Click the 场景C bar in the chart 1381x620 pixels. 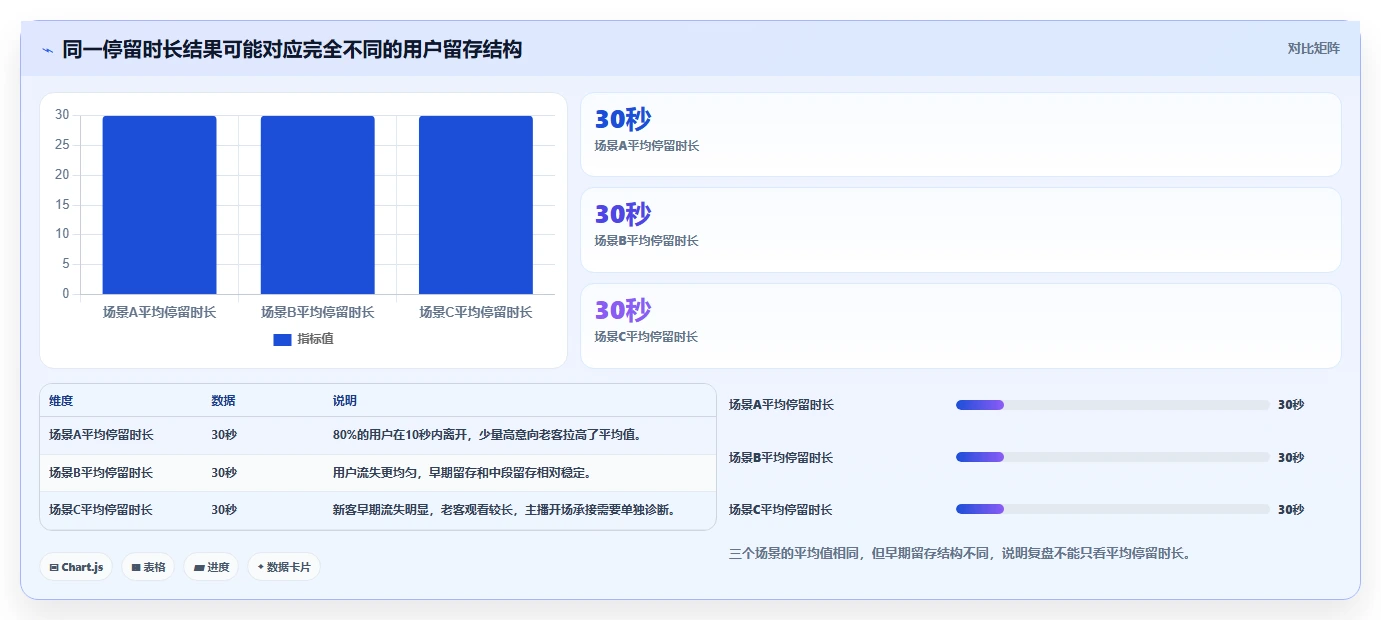pyautogui.click(x=476, y=205)
